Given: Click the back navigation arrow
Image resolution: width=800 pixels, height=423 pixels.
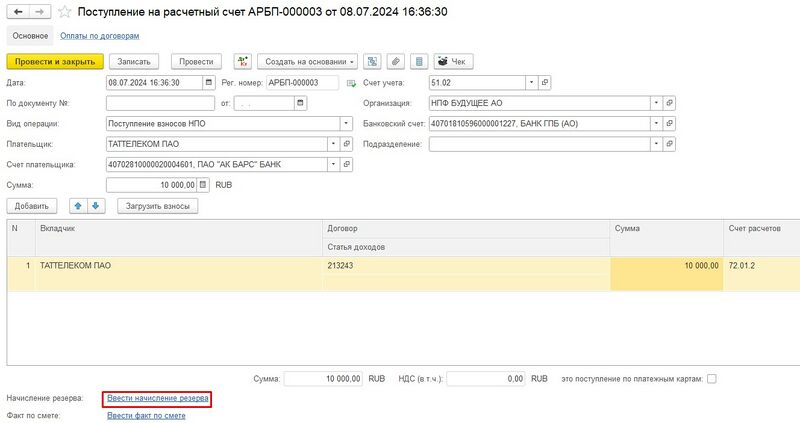Looking at the screenshot, I should click(16, 12).
